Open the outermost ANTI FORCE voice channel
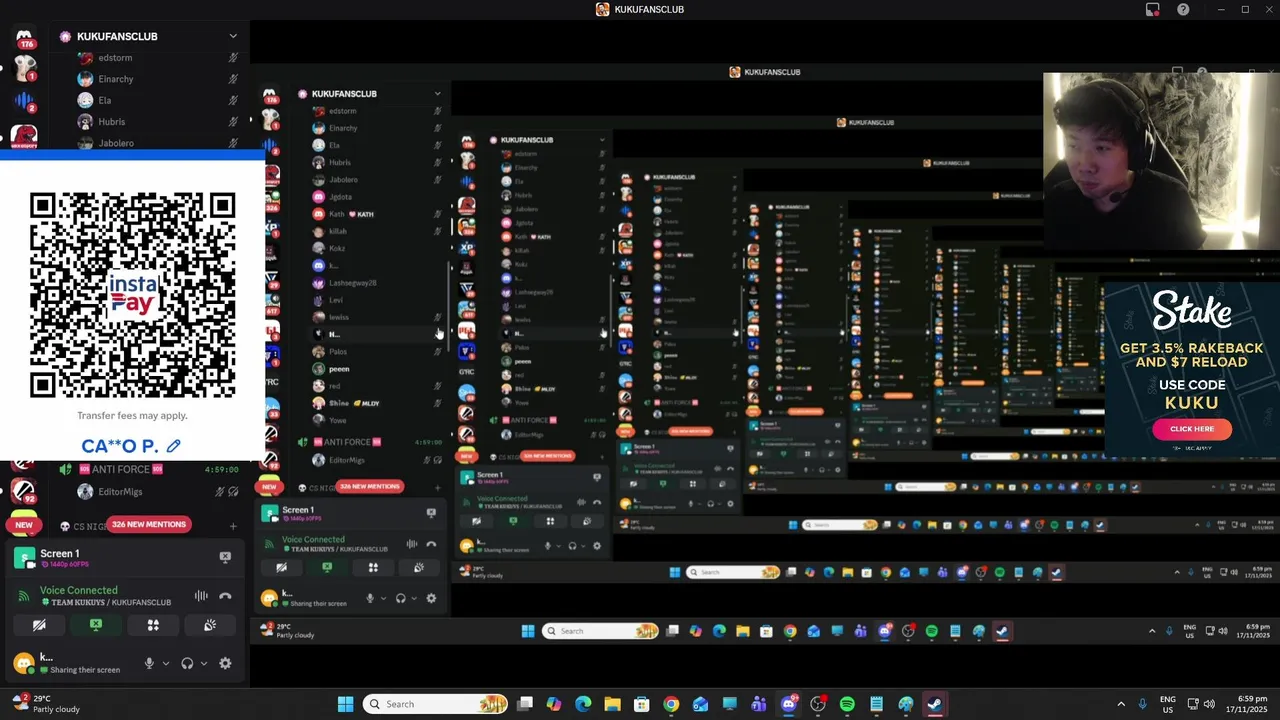 pos(150,469)
